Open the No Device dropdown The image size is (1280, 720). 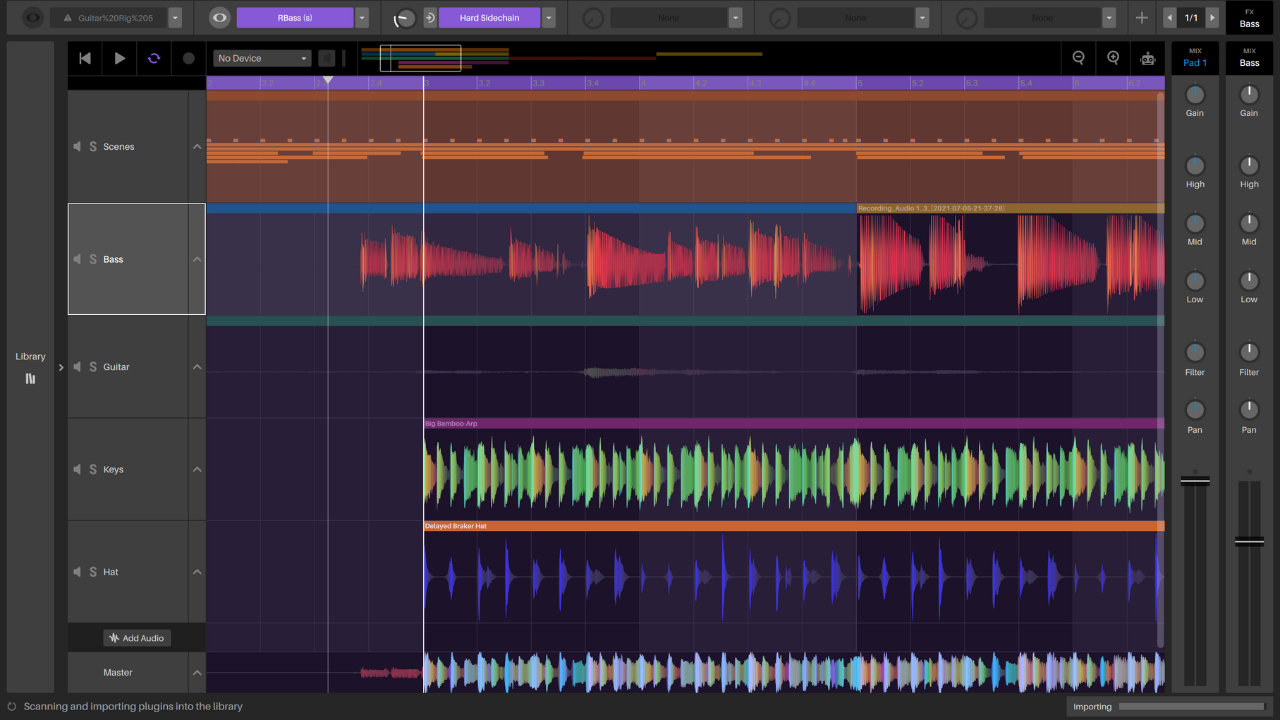(x=263, y=58)
